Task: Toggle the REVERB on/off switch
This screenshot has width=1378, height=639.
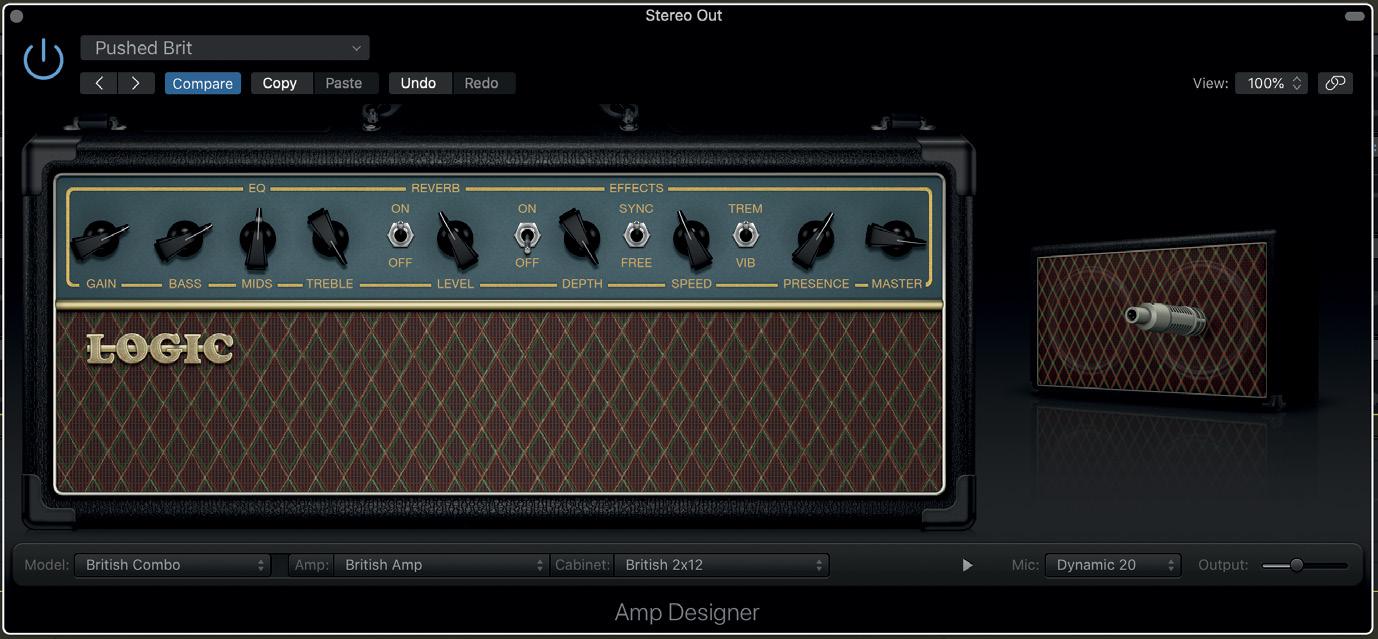Action: click(x=400, y=235)
